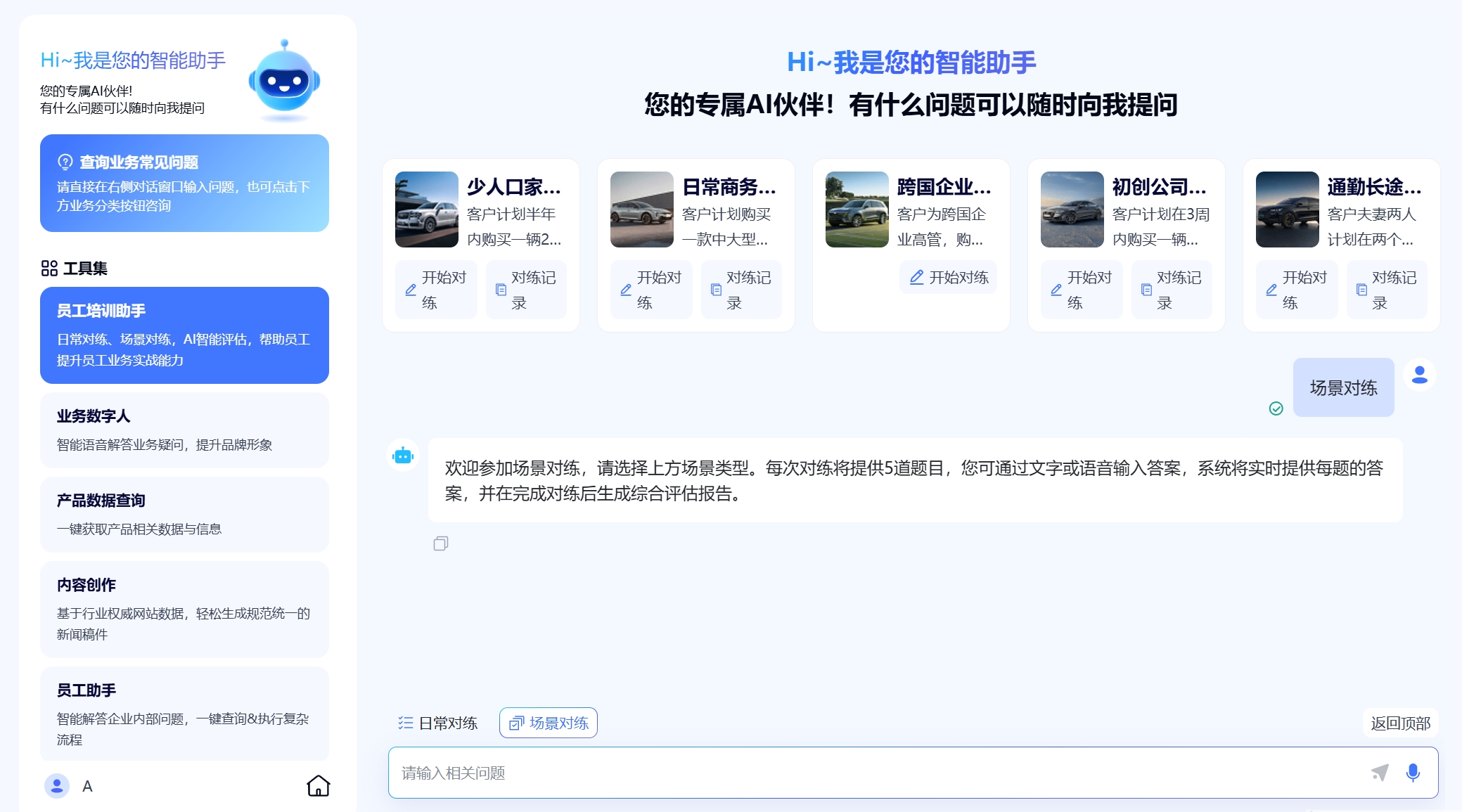Click the user avatar icon beside A
This screenshot has height=812, width=1462.
click(57, 785)
